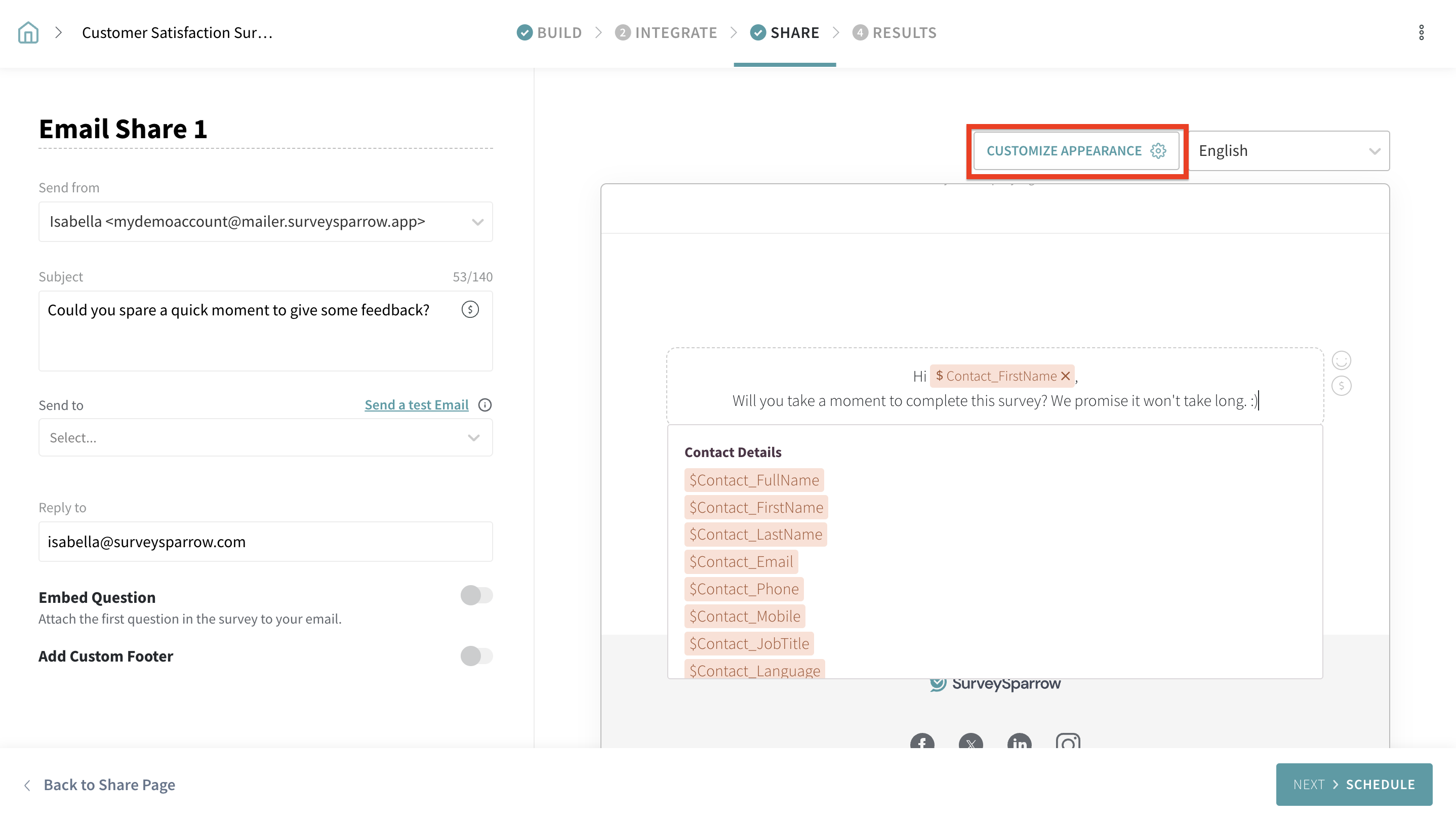Image resolution: width=1456 pixels, height=821 pixels.
Task: Click info icon next to Send a test Email
Action: [x=485, y=405]
